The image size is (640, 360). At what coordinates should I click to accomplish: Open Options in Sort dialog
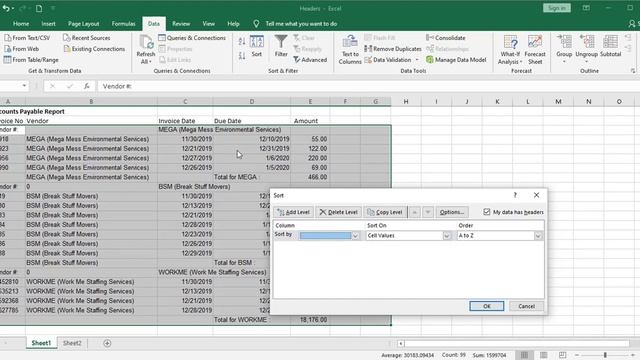click(451, 212)
